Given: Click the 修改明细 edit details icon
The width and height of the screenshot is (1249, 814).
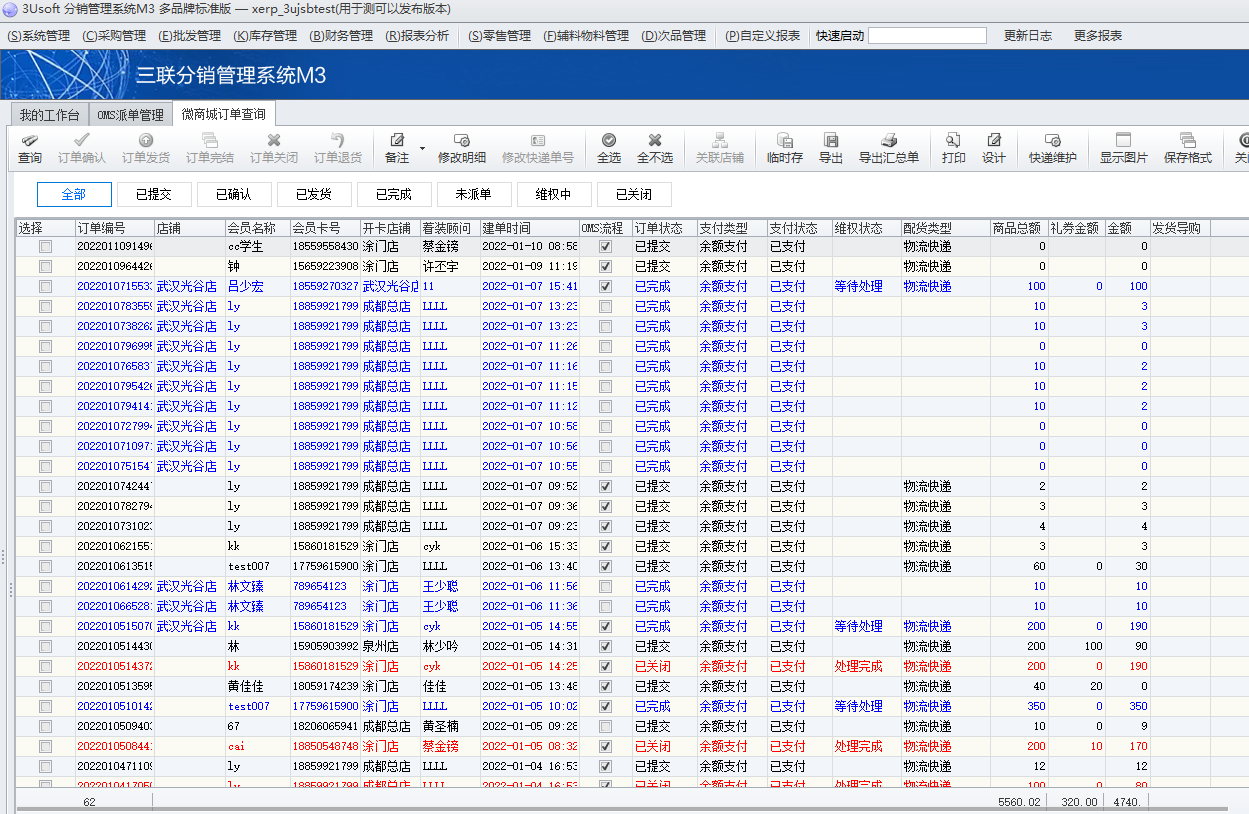Looking at the screenshot, I should (462, 148).
